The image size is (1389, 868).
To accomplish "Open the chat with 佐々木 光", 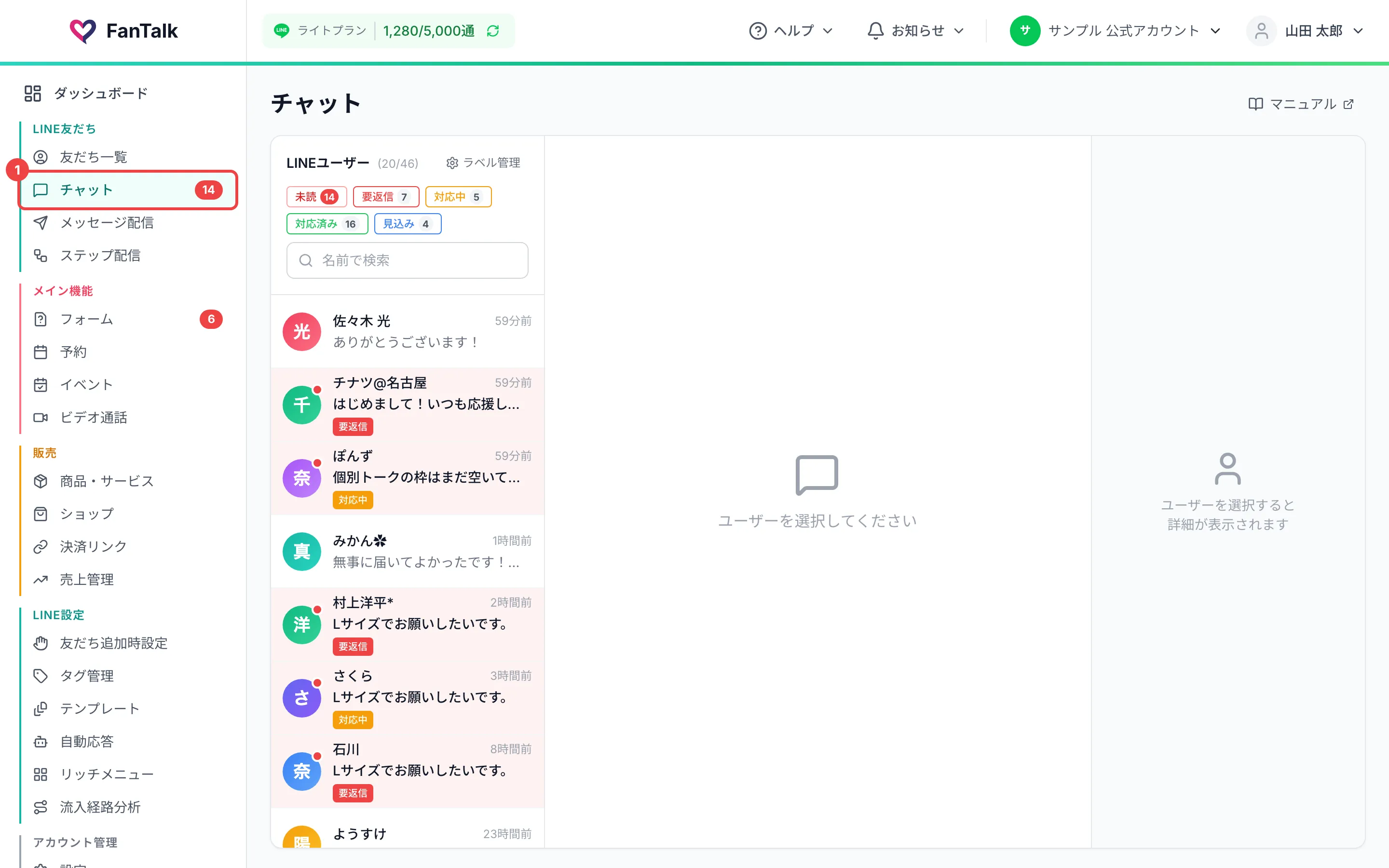I will 407,331.
